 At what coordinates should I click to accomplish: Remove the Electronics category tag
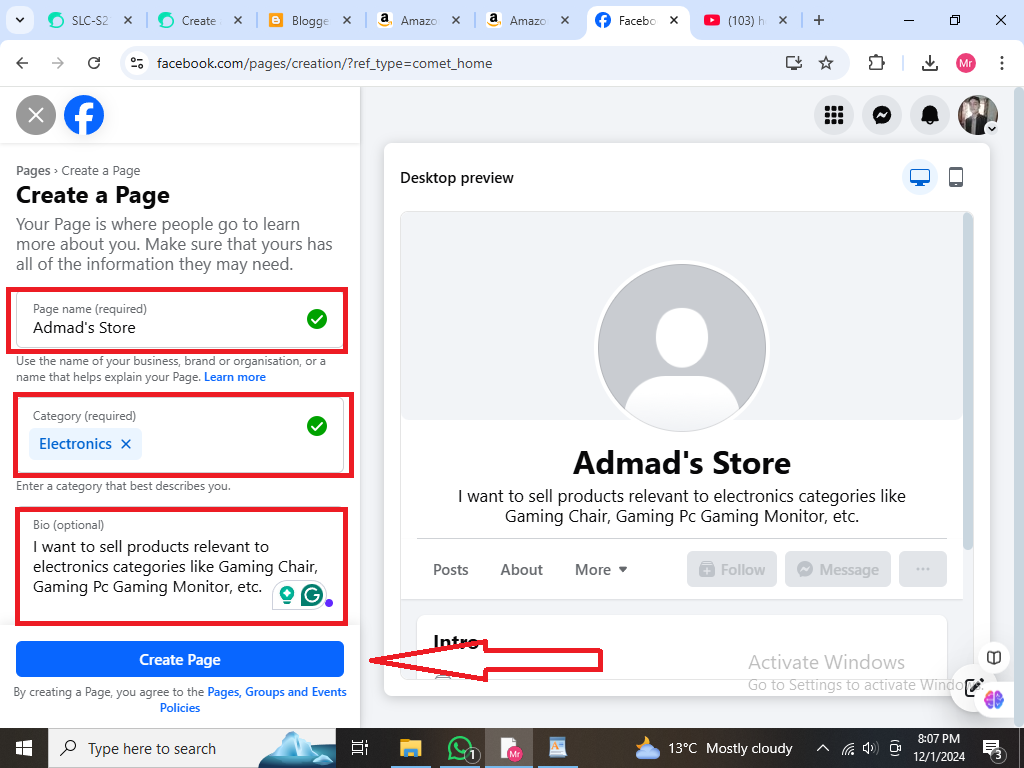(x=126, y=444)
